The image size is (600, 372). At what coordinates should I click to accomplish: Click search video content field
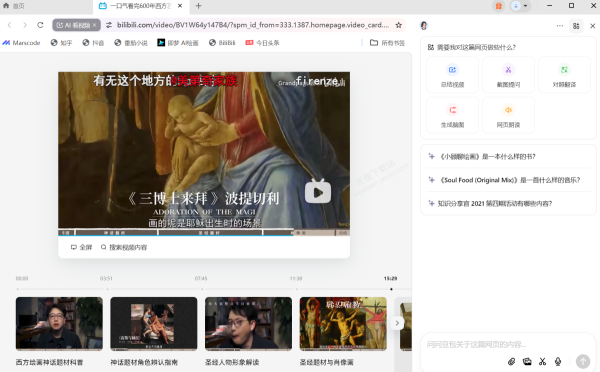point(124,247)
